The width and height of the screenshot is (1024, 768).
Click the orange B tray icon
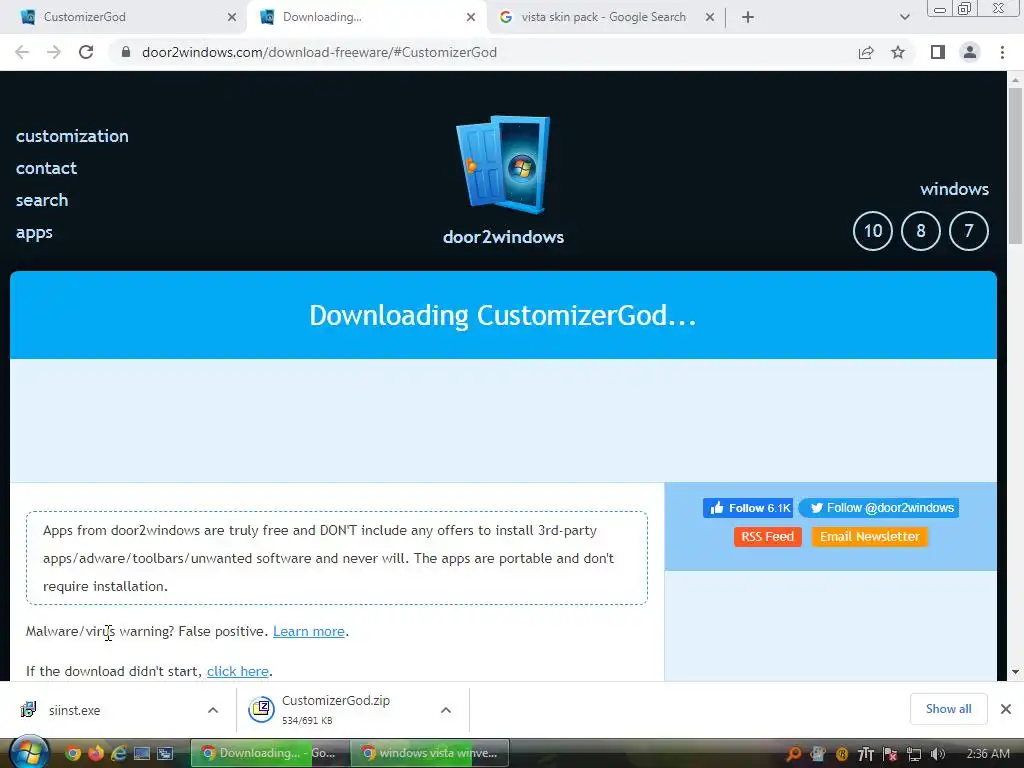click(842, 754)
